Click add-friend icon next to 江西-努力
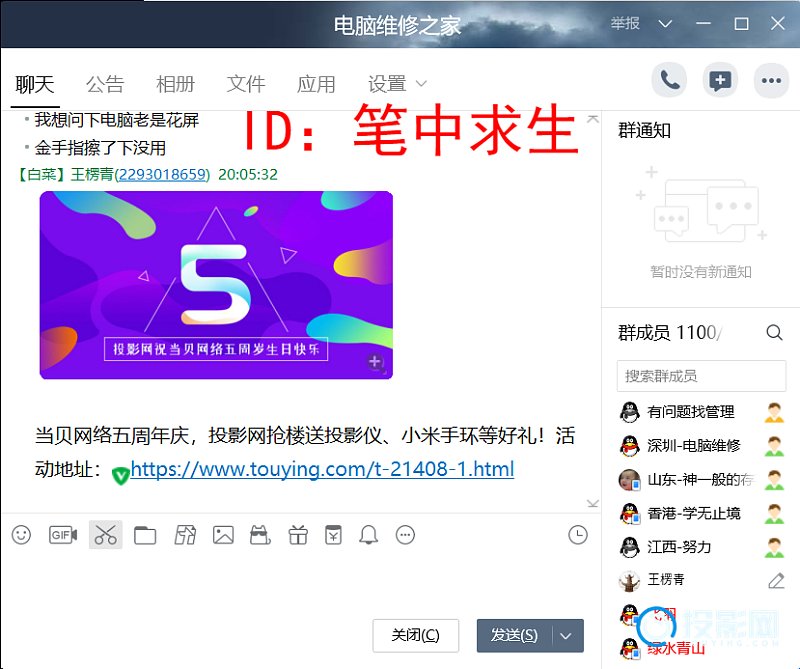The height and width of the screenshot is (669, 800). [x=774, y=547]
